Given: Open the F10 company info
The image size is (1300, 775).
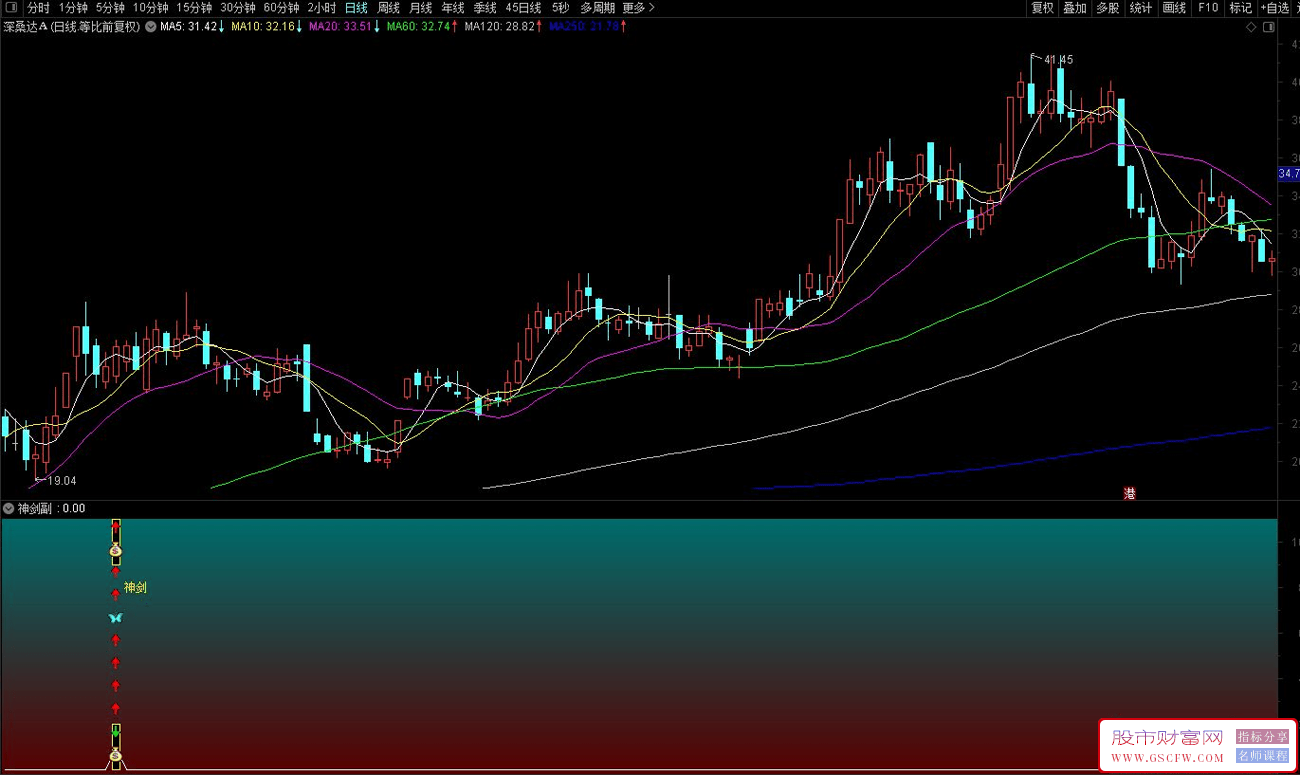Looking at the screenshot, I should [x=1208, y=8].
